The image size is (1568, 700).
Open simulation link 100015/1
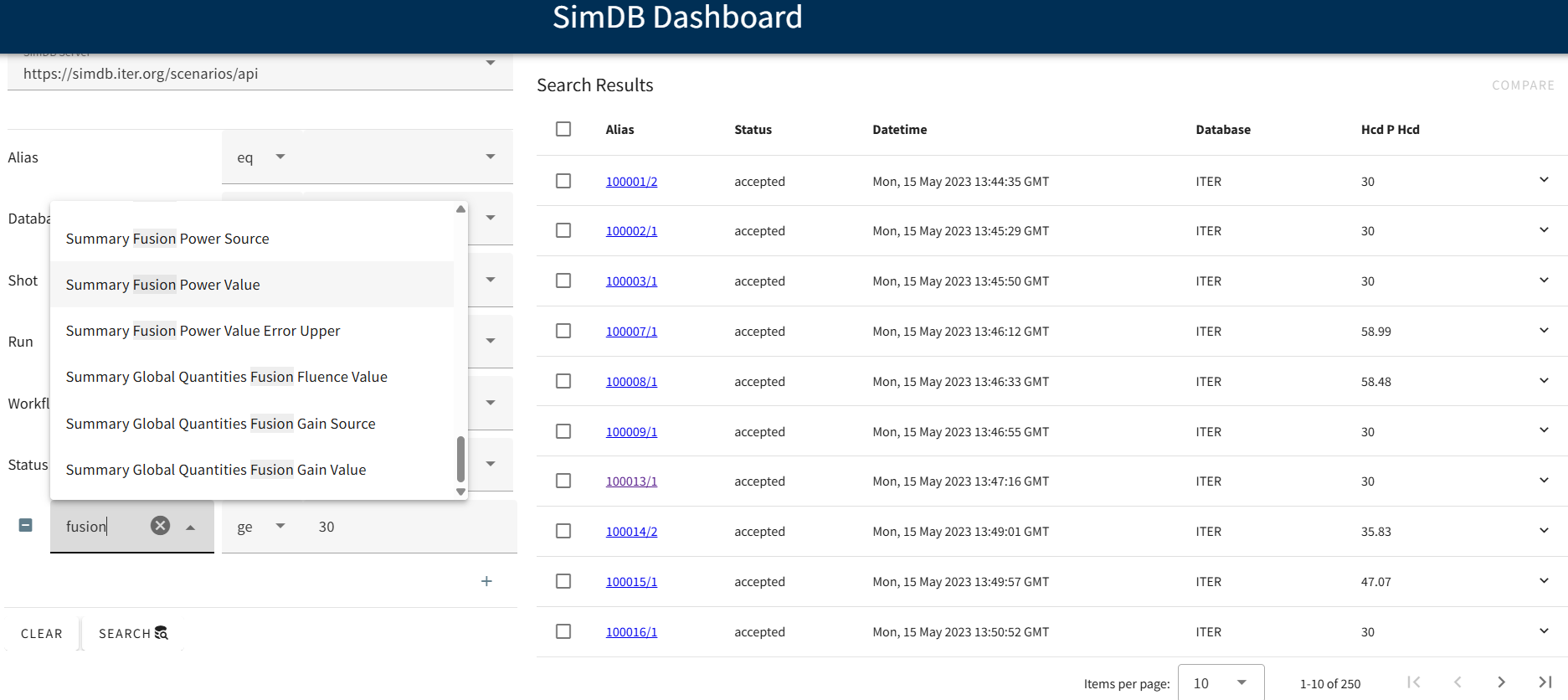tap(631, 582)
